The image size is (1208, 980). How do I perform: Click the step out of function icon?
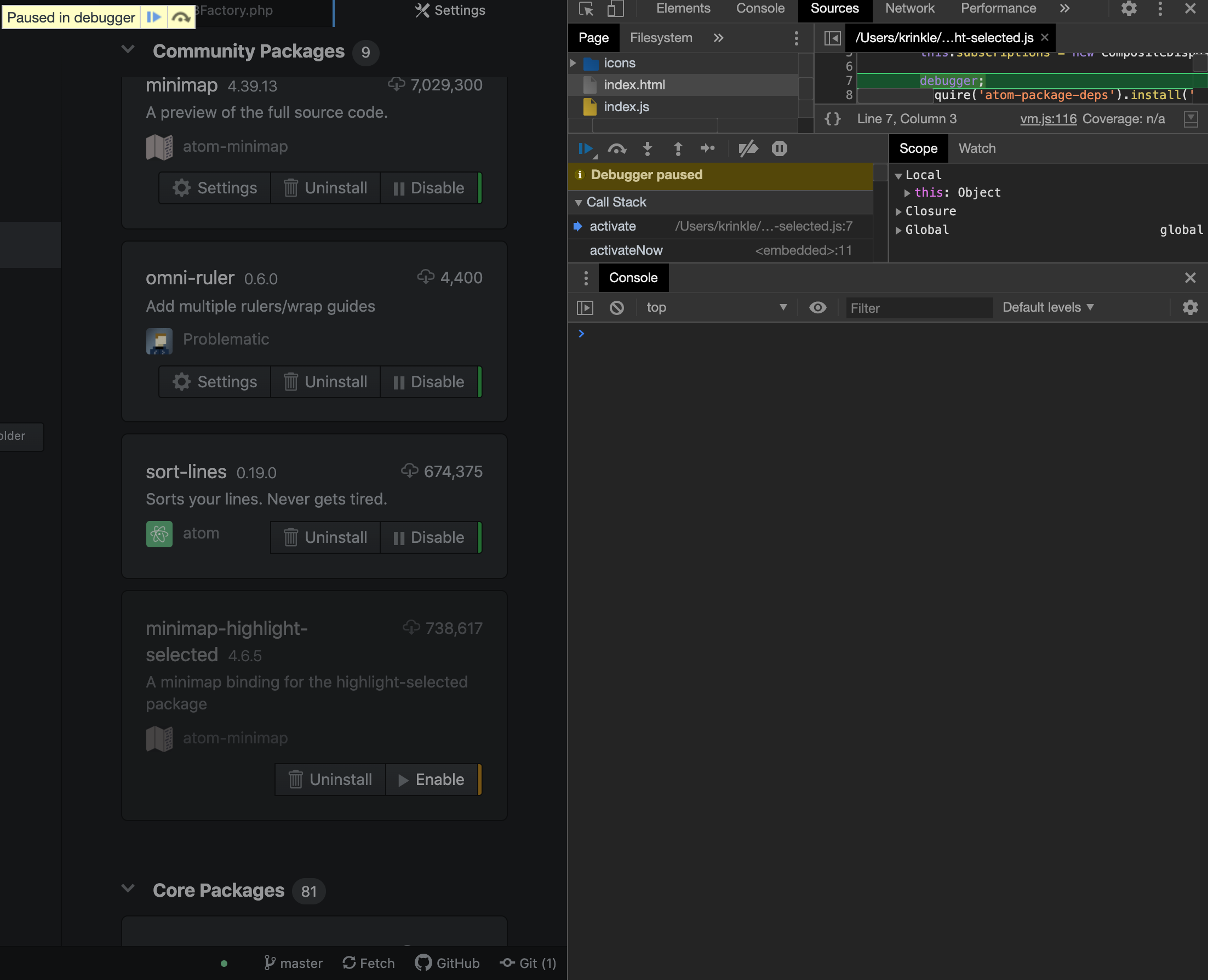[x=678, y=148]
